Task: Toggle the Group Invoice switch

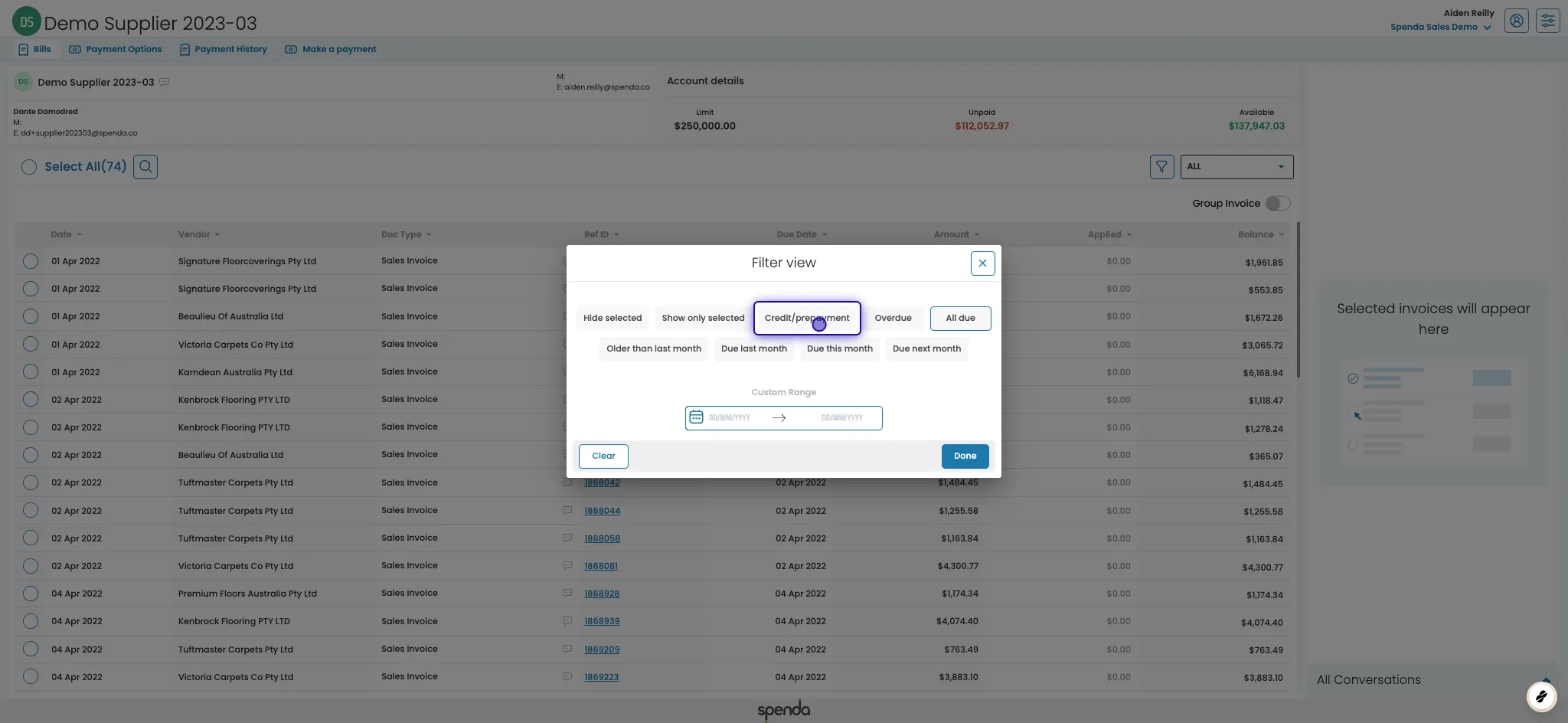Action: [x=1277, y=204]
